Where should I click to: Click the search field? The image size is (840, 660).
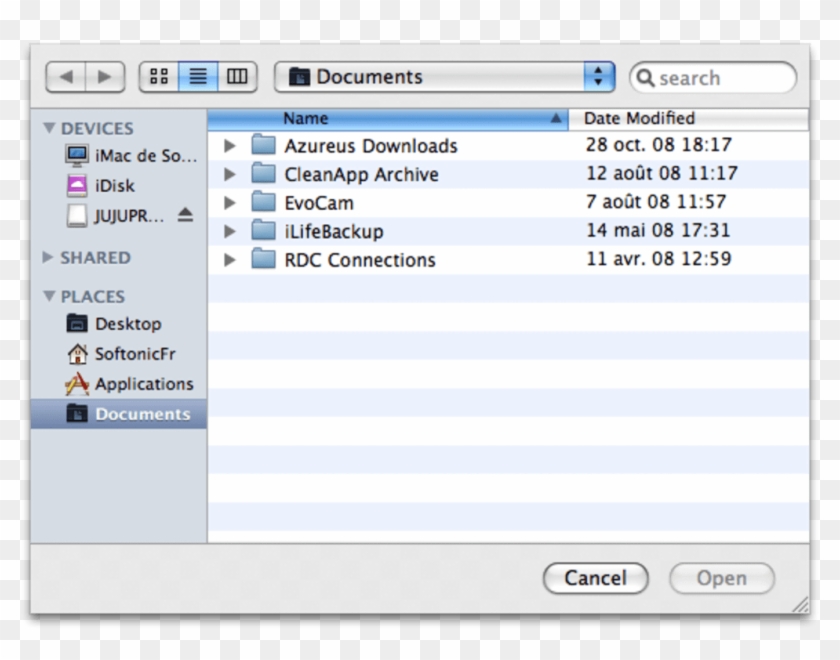(713, 78)
